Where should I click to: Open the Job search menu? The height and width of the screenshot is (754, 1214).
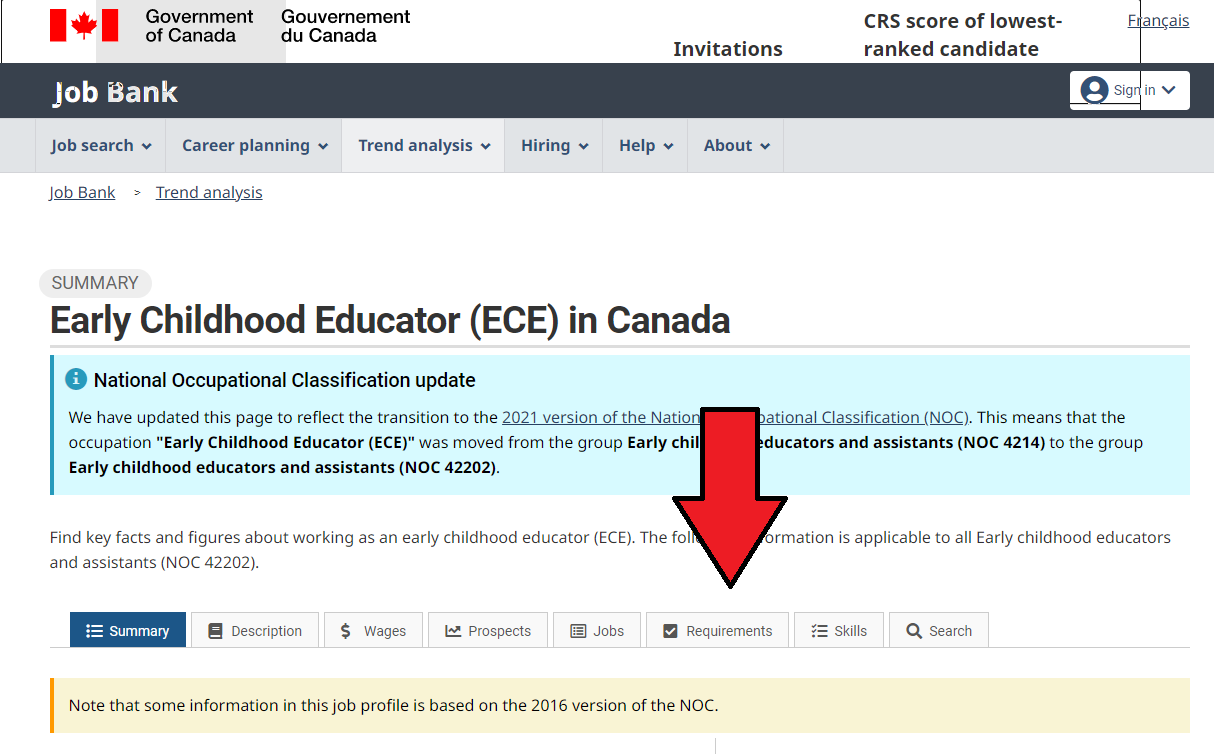coord(101,146)
